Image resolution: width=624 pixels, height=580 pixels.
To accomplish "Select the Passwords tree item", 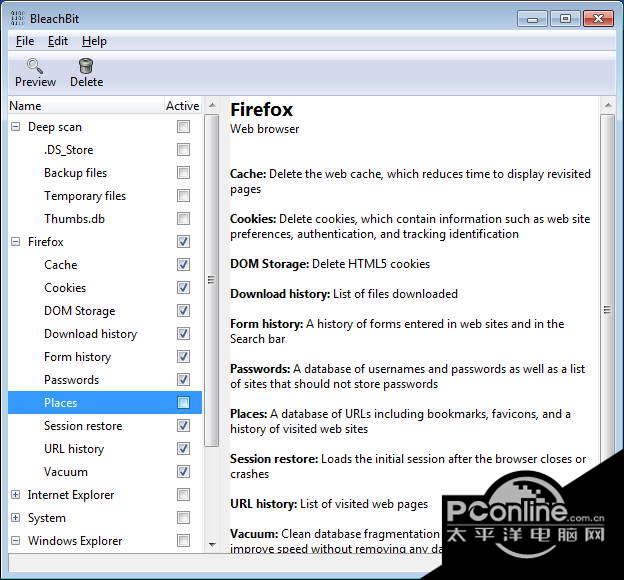I will point(71,380).
